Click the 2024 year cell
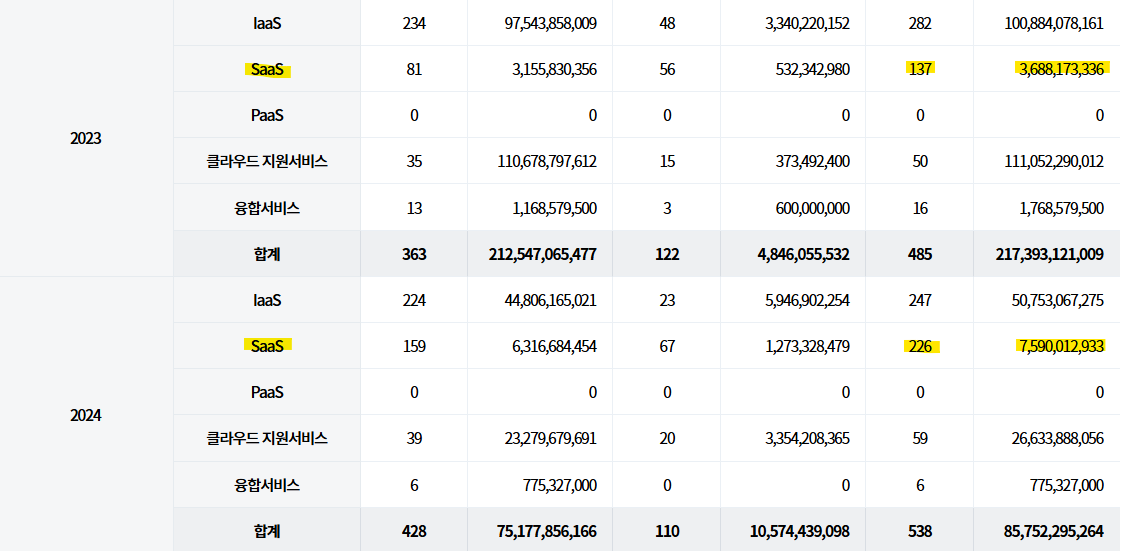1125x551 pixels. 86,415
